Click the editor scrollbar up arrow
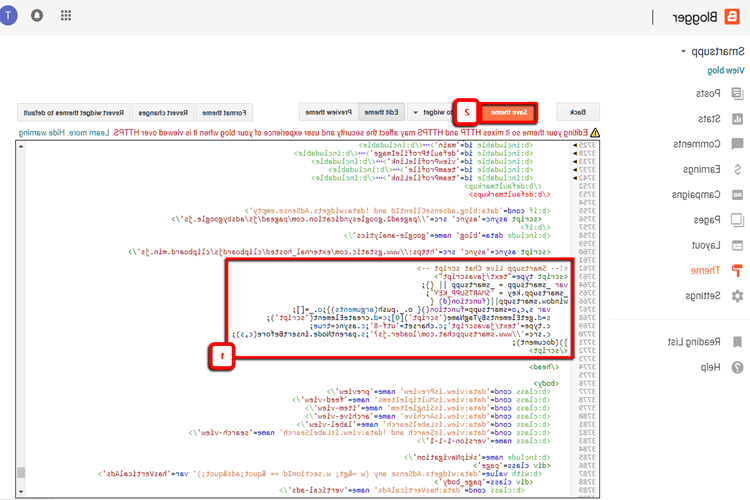Screen dimensions: 750x500 click(21, 146)
